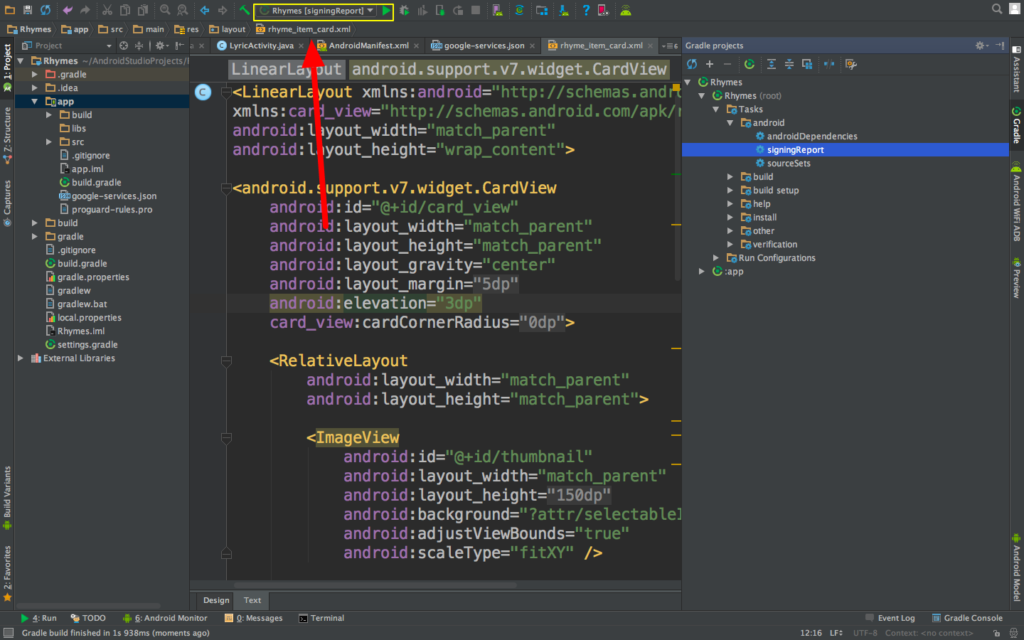Click the Debug bug icon in toolbar
This screenshot has height=640, width=1024.
pos(404,10)
